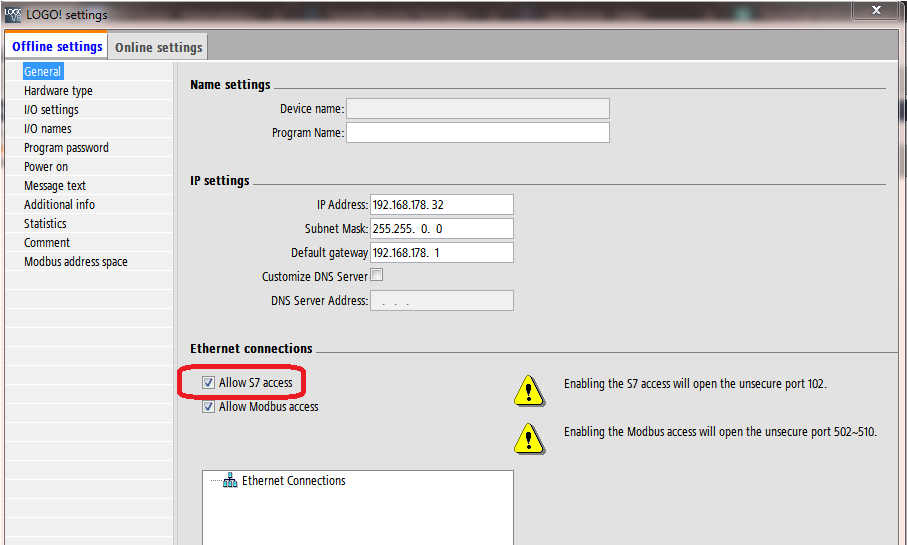Select I/O settings in the sidebar
The width and height of the screenshot is (907, 545).
51,110
